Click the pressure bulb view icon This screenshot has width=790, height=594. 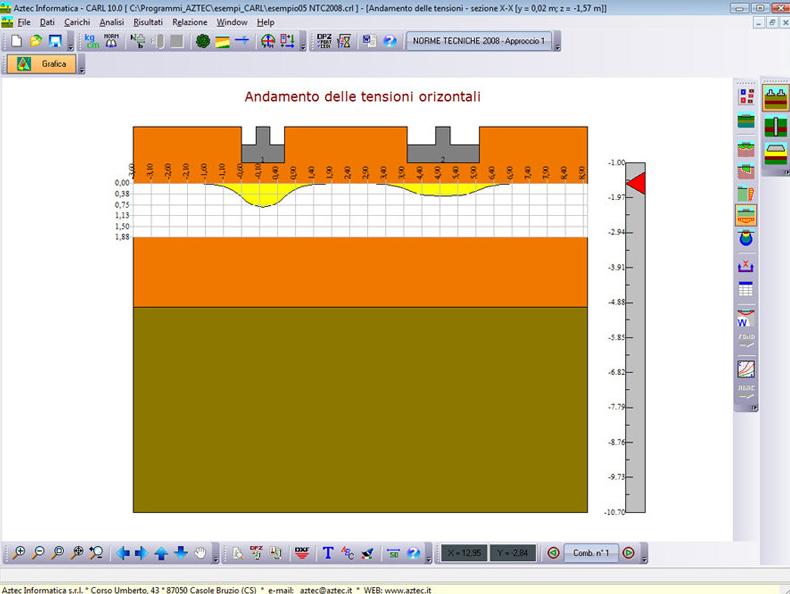(x=745, y=240)
